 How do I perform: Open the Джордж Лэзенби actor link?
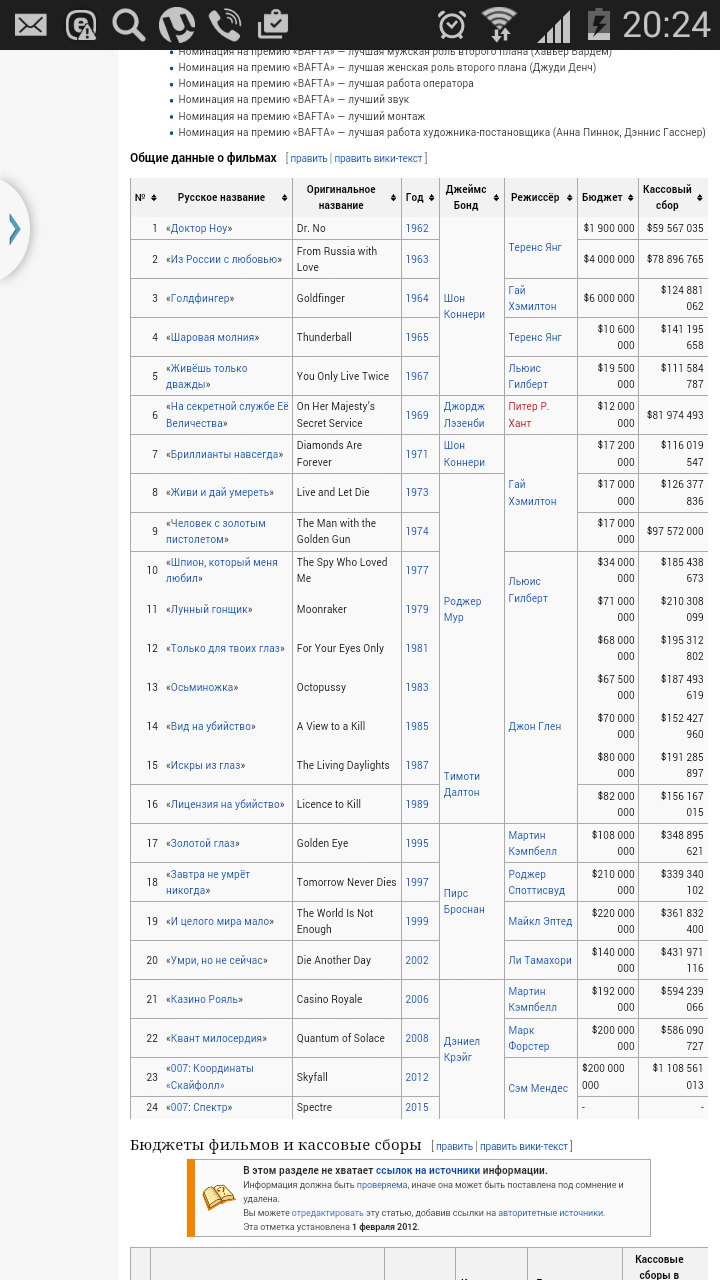[464, 416]
